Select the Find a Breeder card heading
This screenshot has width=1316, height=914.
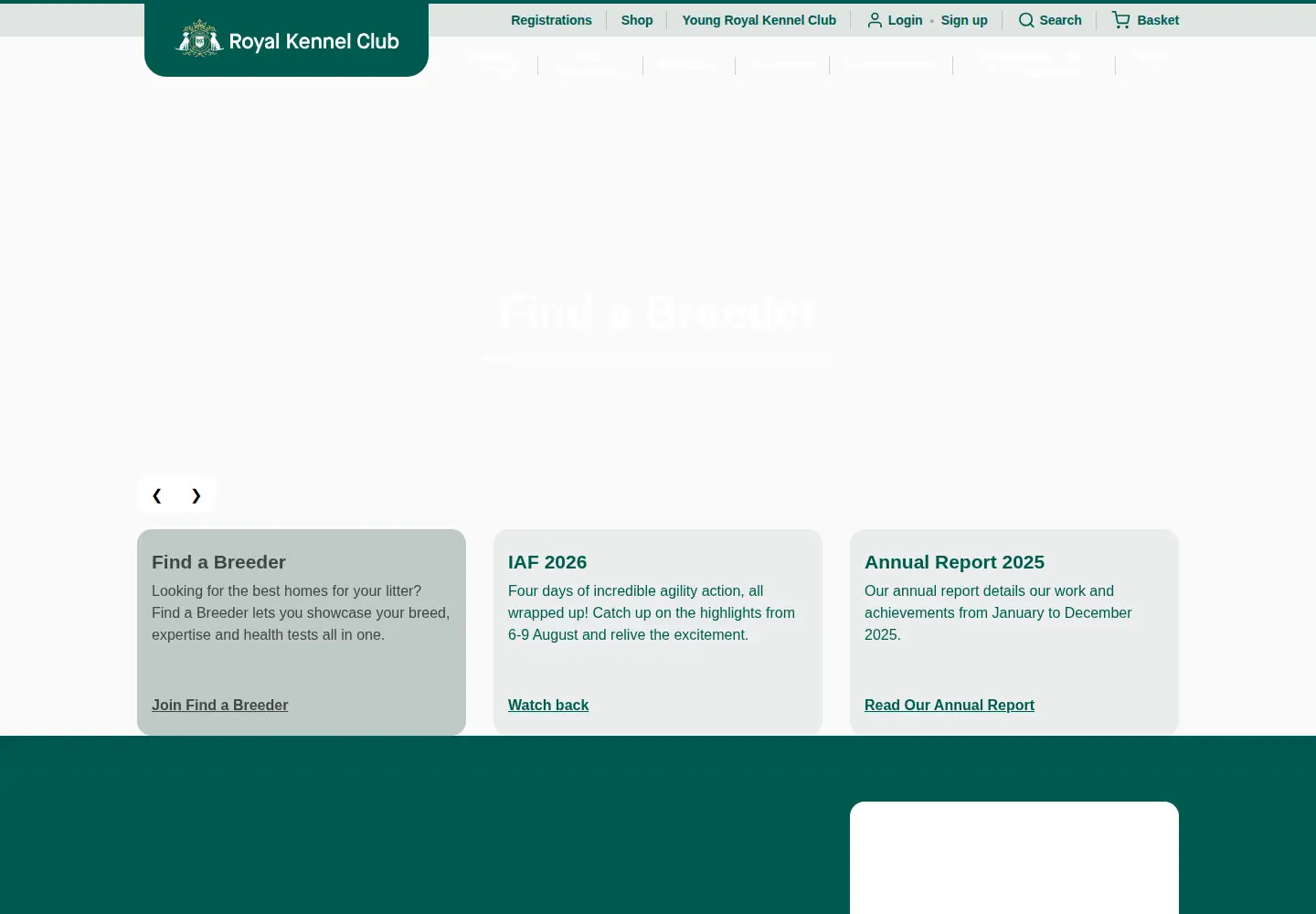[218, 562]
